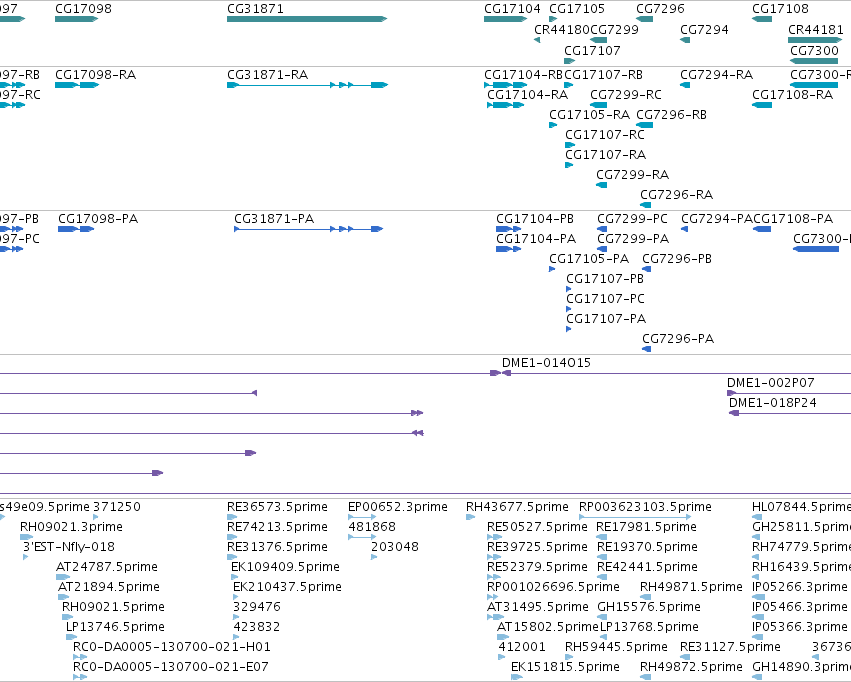Viewport: 851px width, 682px height.
Task: Open the CG17104-RA transcript label
Action: pos(528,94)
